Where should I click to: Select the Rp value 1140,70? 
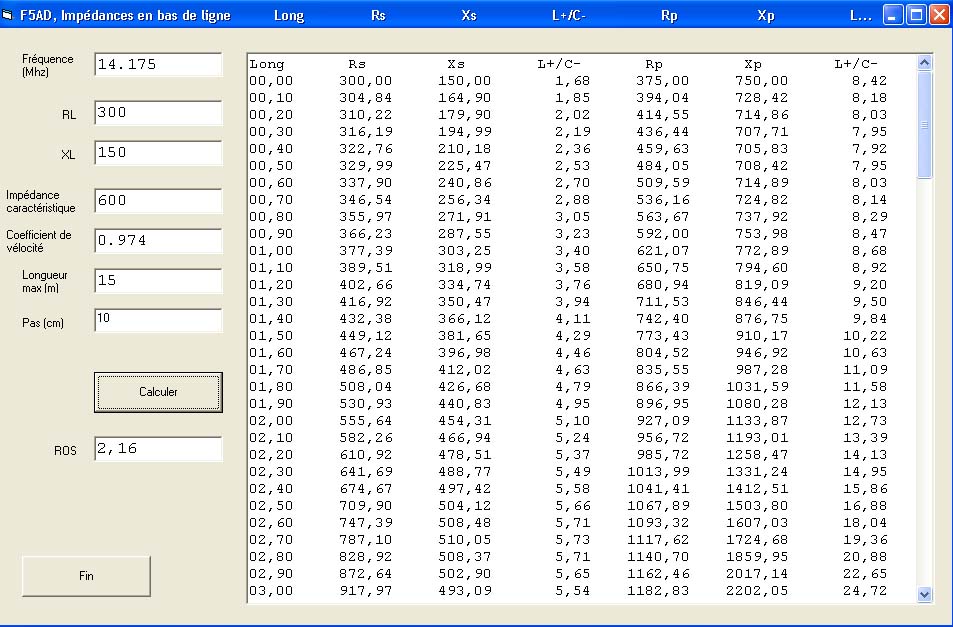[x=658, y=557]
